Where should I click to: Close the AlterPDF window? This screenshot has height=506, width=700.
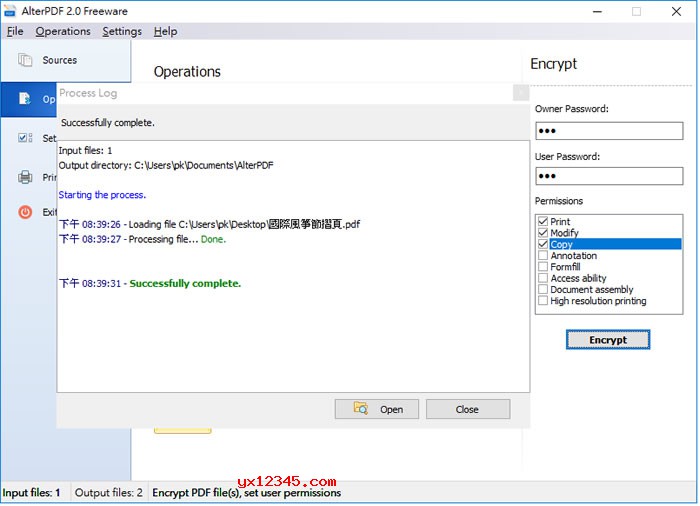tap(676, 12)
